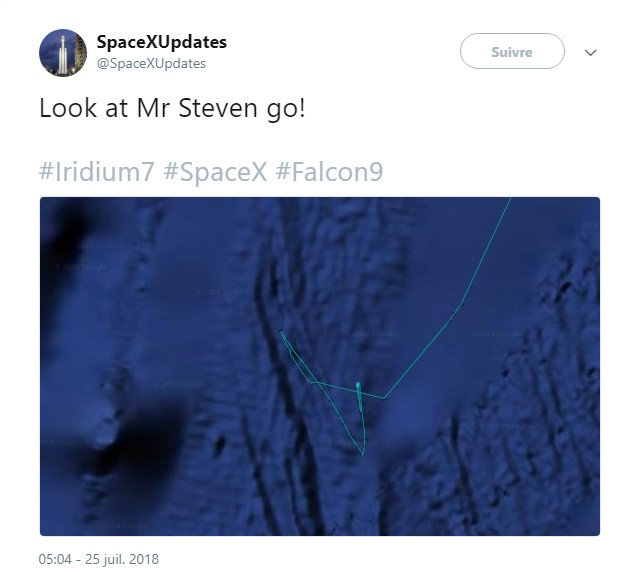Screen dimensions: 635x573
Task: Open the #SpaceX hashtag
Action: pos(215,172)
